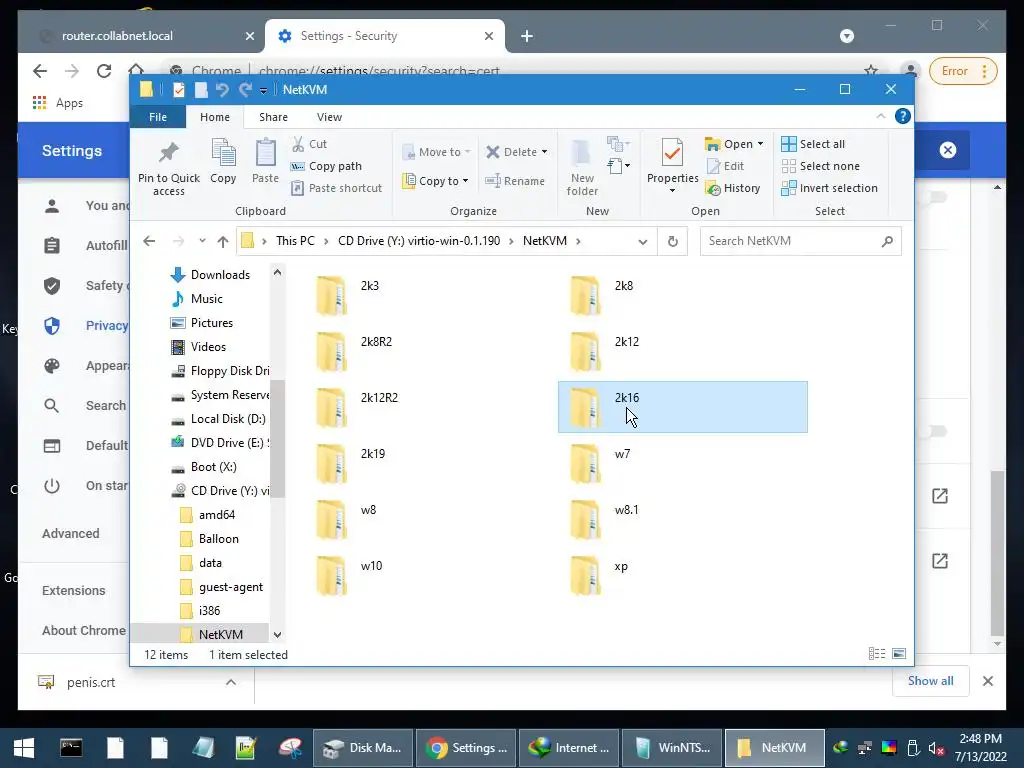Collapse the Explorer ribbon chevron
Viewport: 1024px width, 768px height.
click(x=881, y=116)
